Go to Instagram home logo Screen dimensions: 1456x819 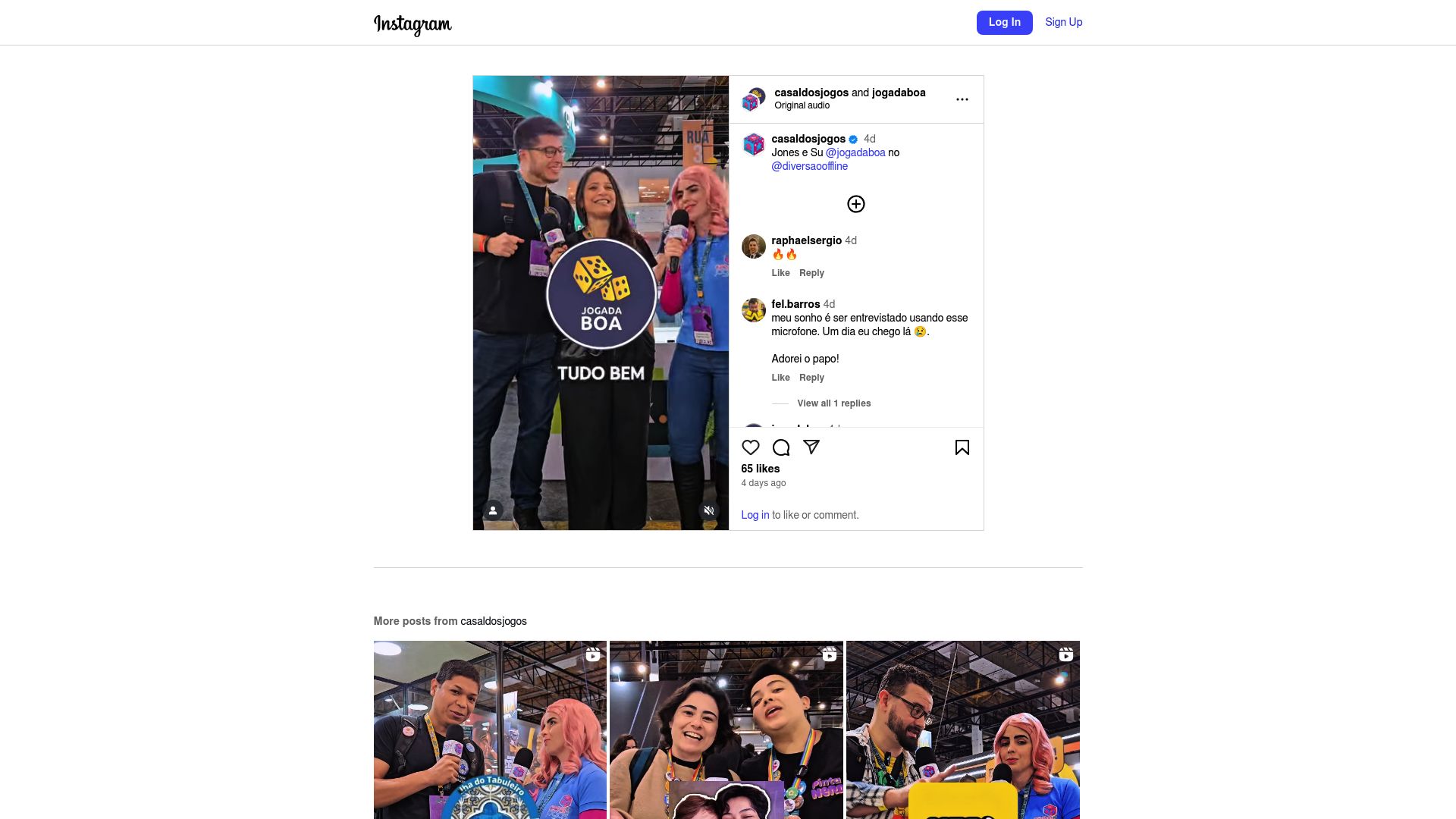point(413,24)
